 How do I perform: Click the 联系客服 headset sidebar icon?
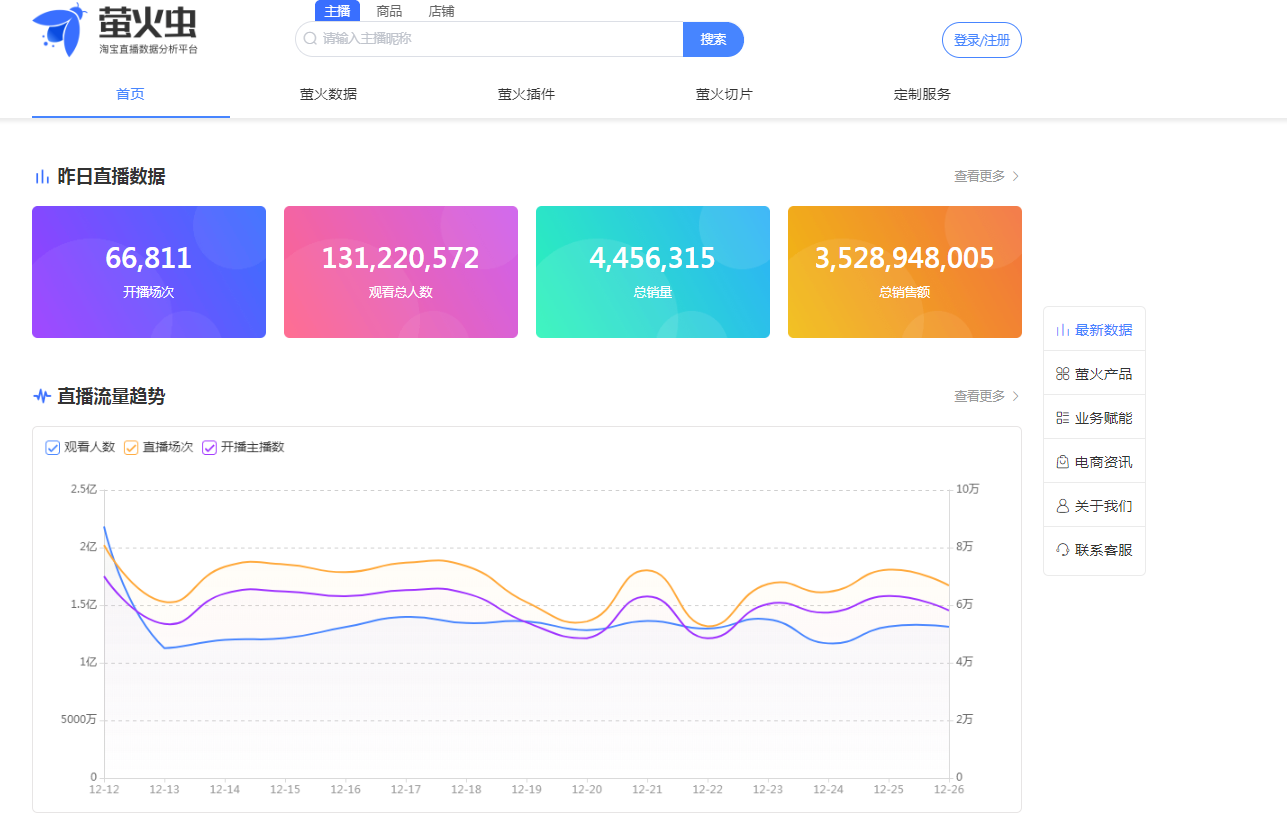click(1063, 550)
